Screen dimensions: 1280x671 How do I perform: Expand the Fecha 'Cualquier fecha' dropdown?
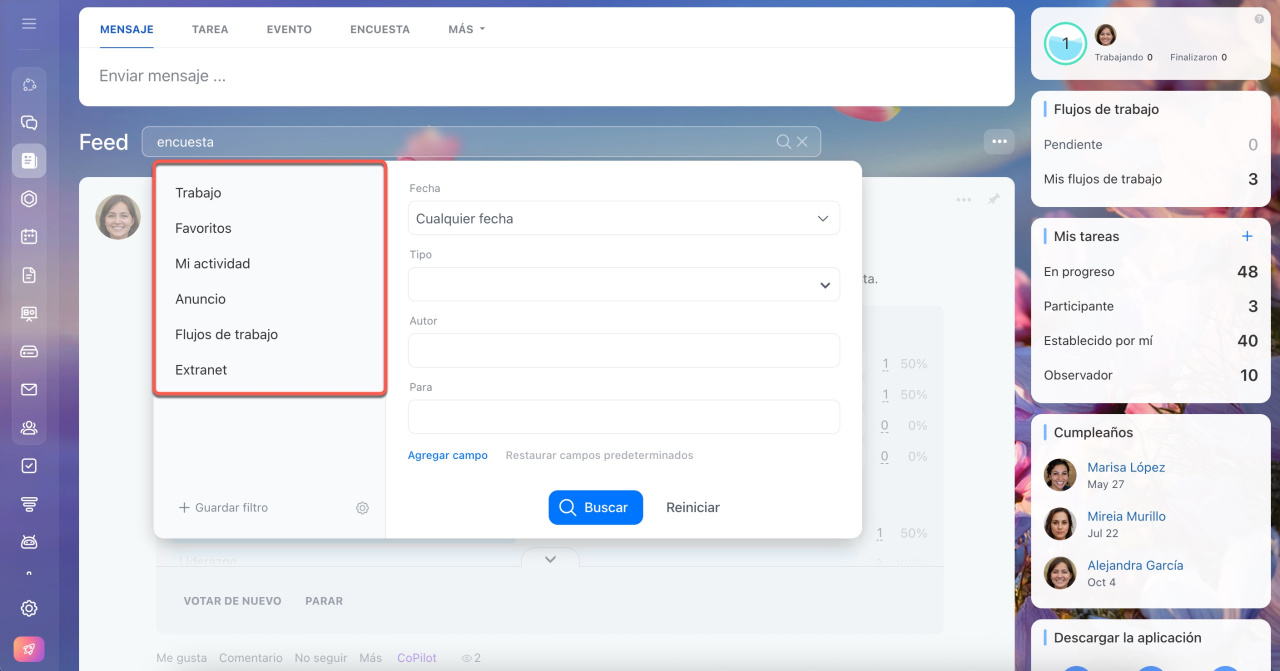[623, 218]
